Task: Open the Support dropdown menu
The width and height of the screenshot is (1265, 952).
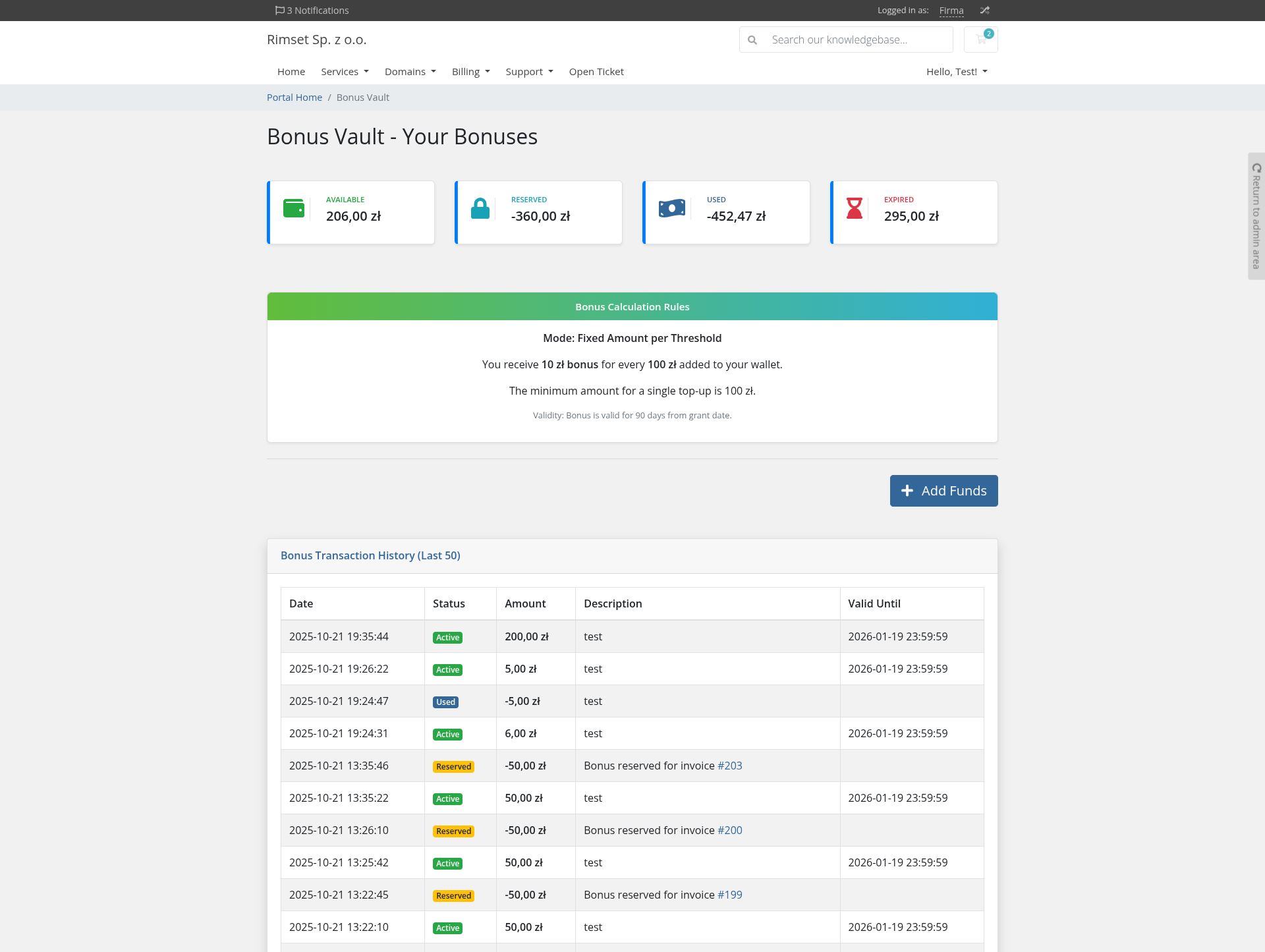Action: (529, 72)
